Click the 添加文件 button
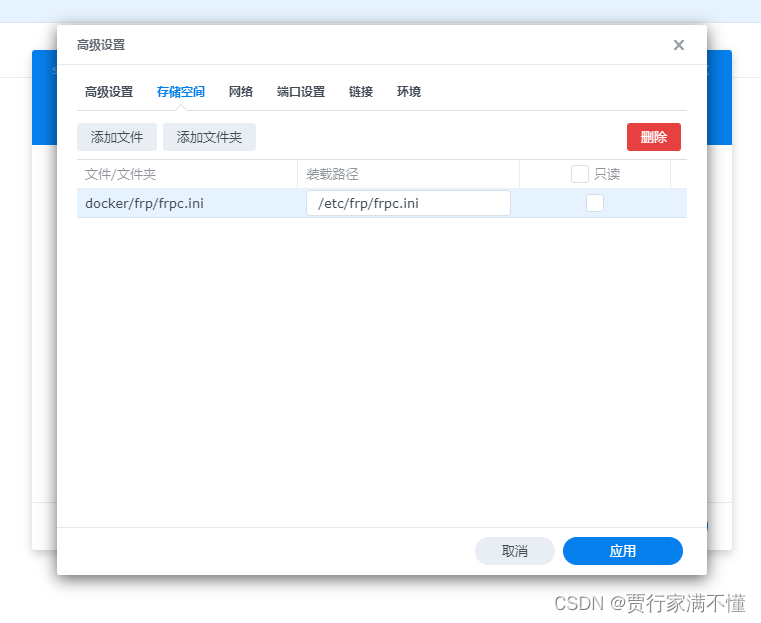This screenshot has height=623, width=761. [x=117, y=137]
